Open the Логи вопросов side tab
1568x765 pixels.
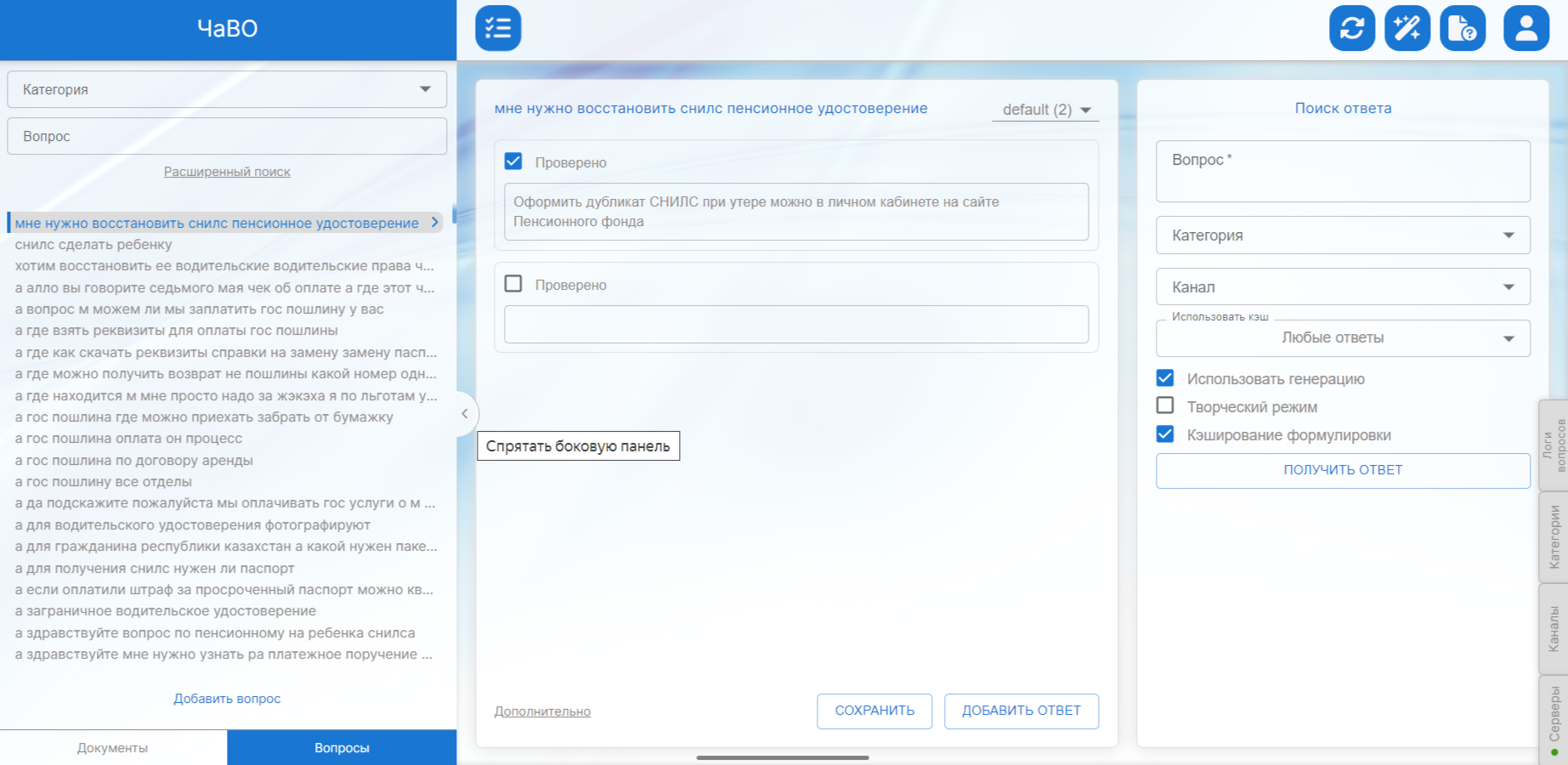click(x=1554, y=445)
